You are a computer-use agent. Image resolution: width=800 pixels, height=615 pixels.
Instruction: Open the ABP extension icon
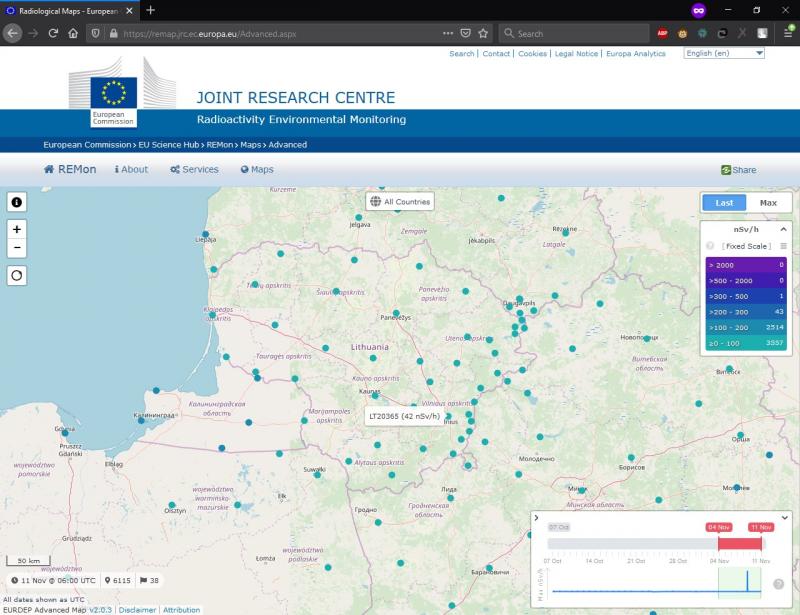(662, 34)
